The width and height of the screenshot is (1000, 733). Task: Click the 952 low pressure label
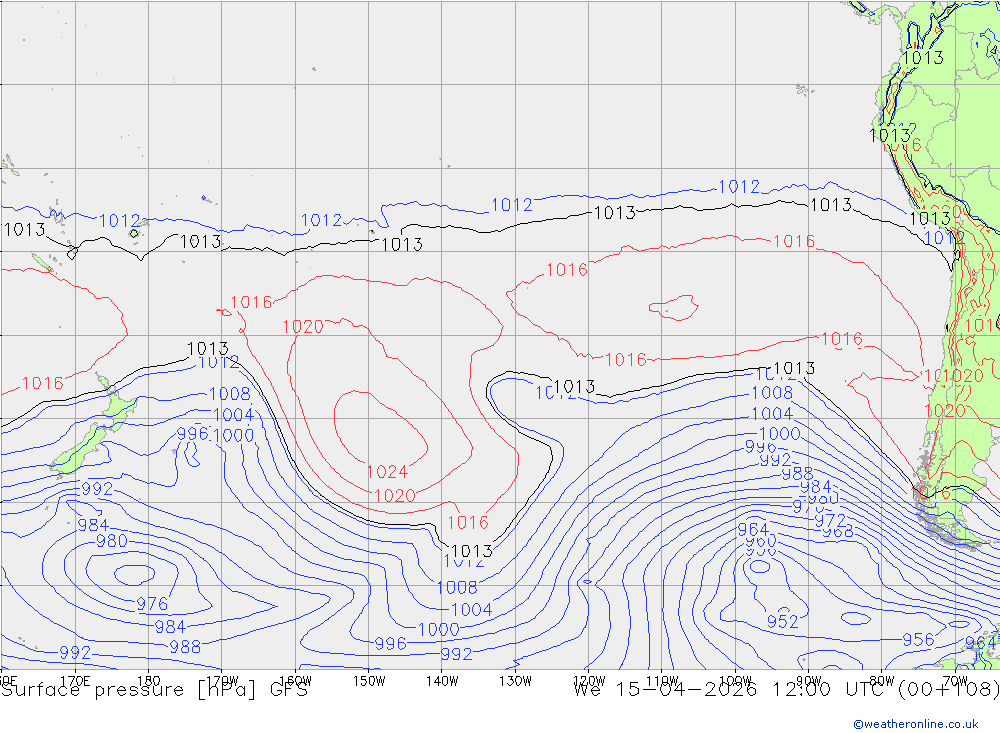point(782,621)
